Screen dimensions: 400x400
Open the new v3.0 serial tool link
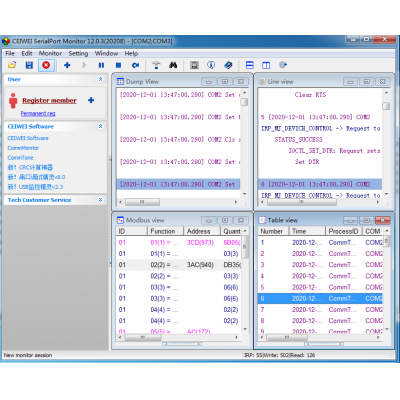pos(36,177)
